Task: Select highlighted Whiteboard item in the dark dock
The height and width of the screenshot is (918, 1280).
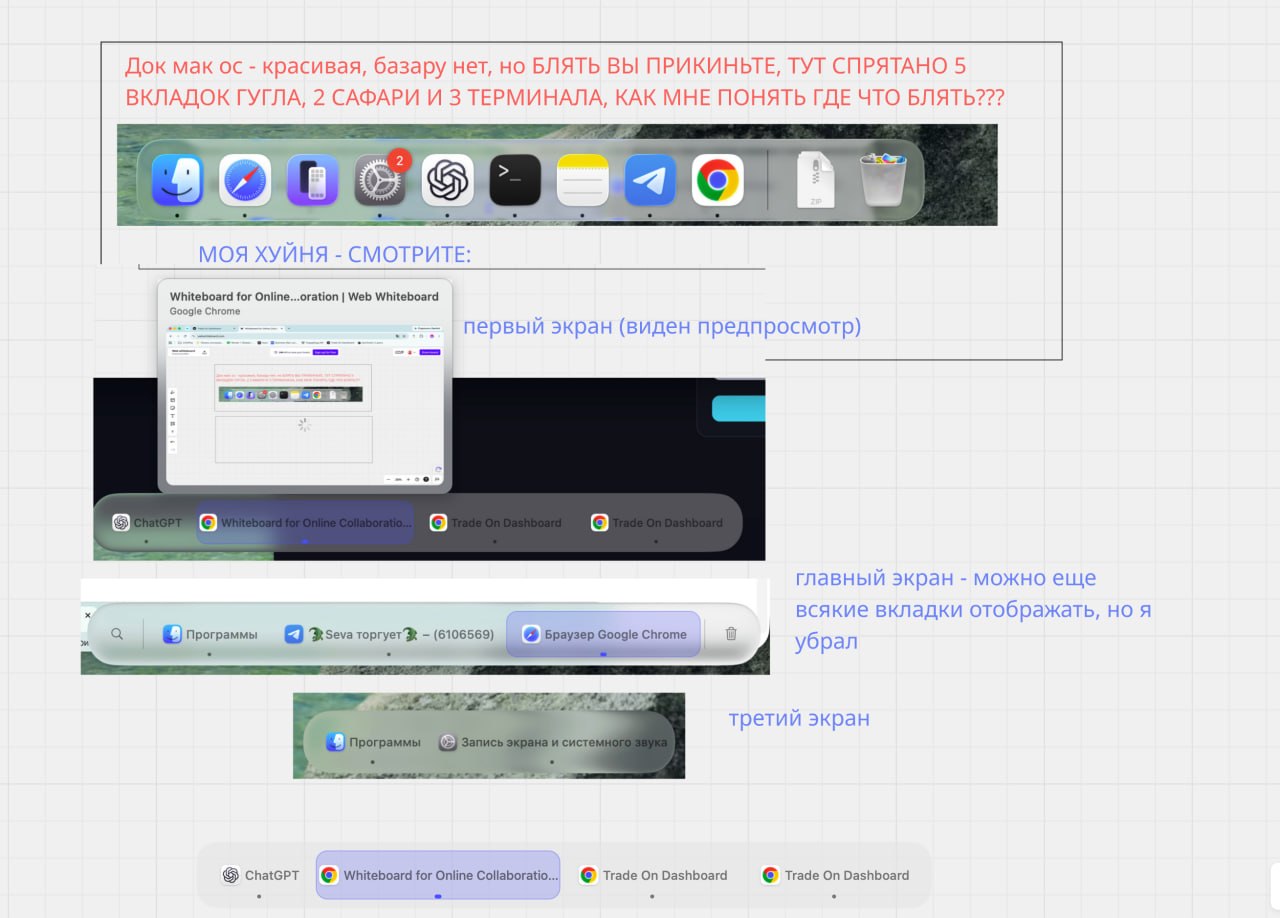Action: (x=305, y=522)
